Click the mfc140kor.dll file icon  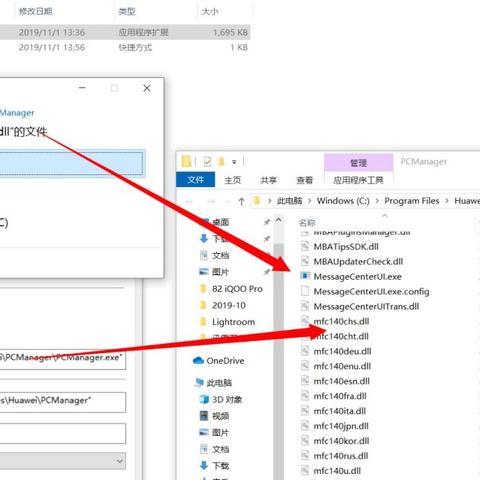[x=305, y=440]
